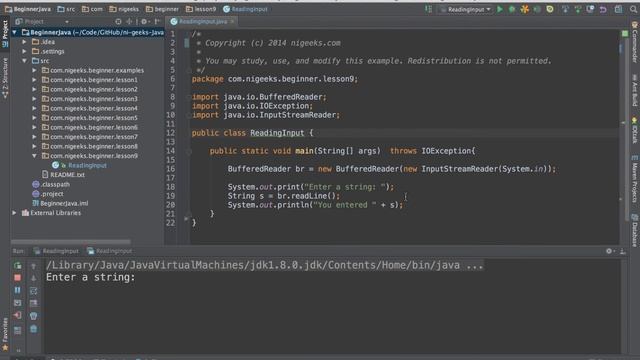Image resolution: width=640 pixels, height=360 pixels.
Task: Stop the running process with red square
Action: point(18,278)
